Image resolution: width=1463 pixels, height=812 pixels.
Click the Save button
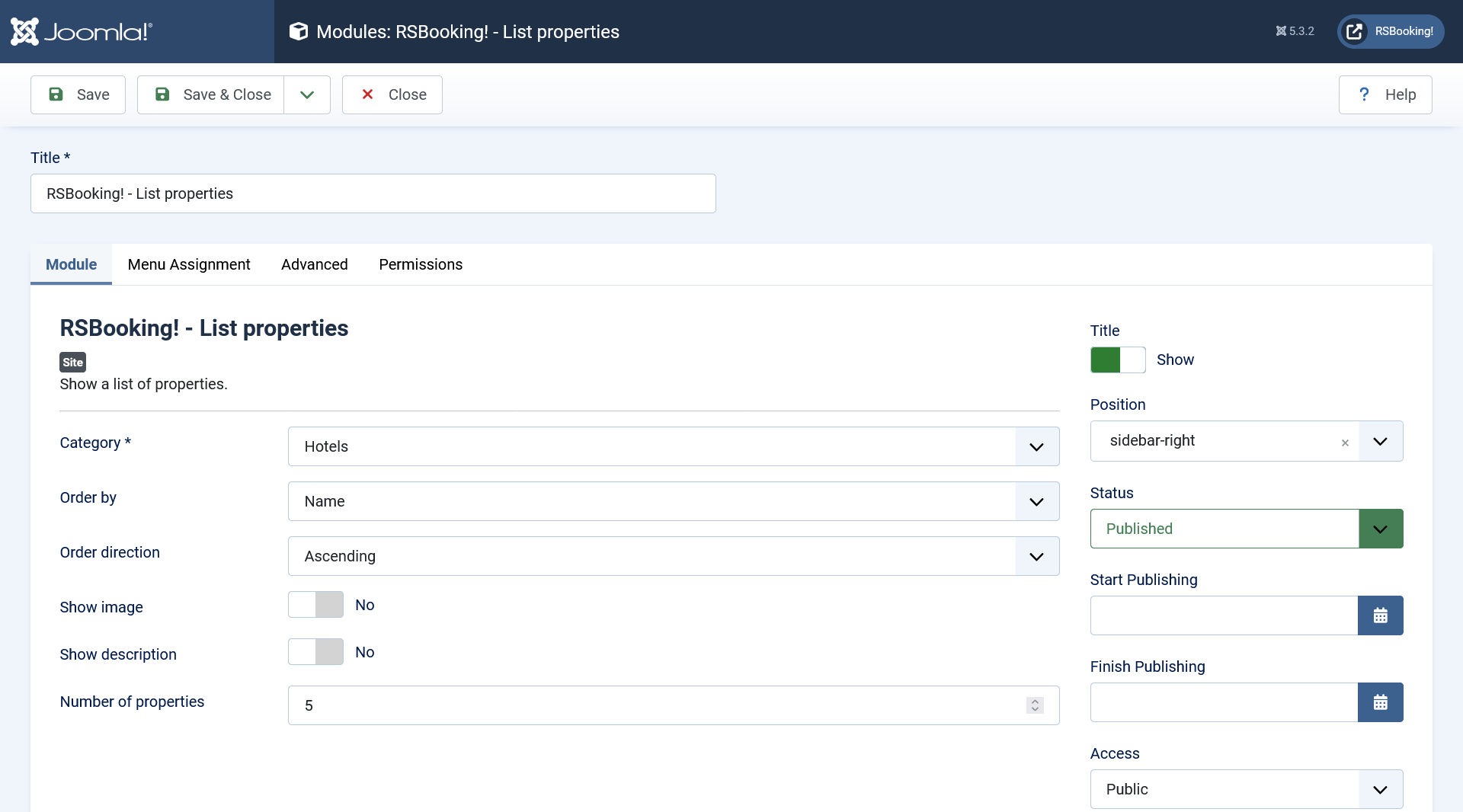[78, 94]
